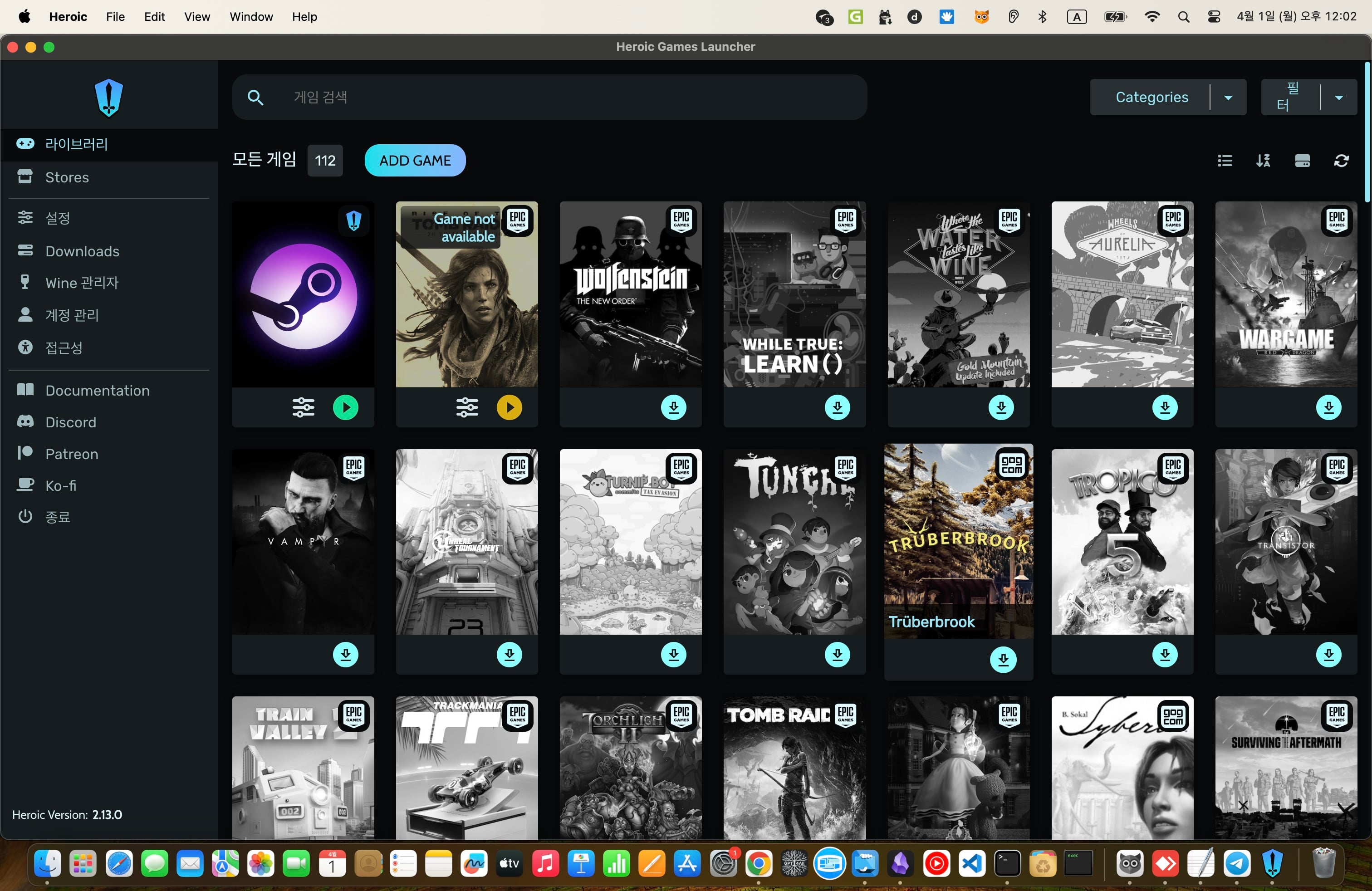Open Finder from the Dock

pos(47,863)
